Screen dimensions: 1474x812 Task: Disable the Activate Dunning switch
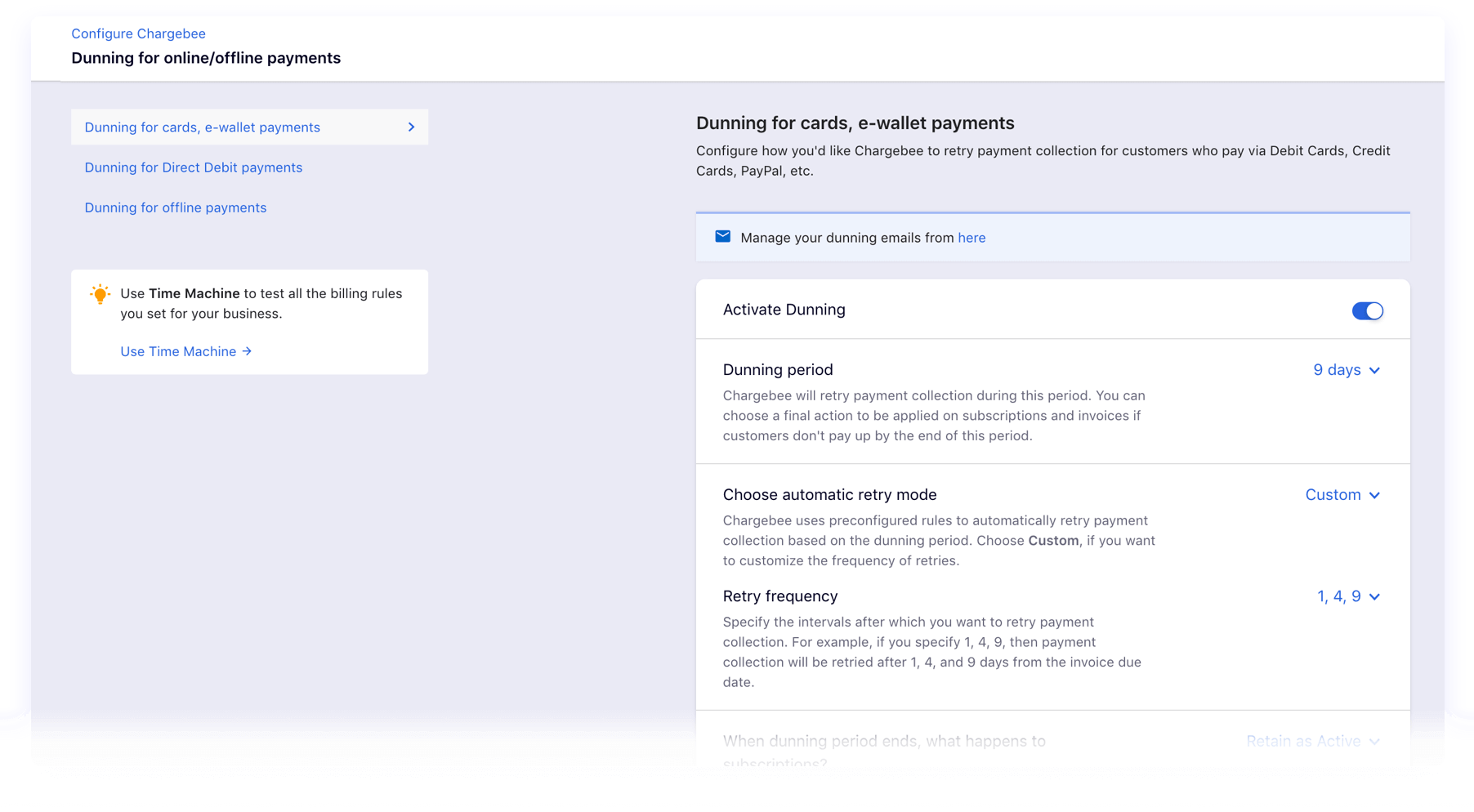[1367, 310]
